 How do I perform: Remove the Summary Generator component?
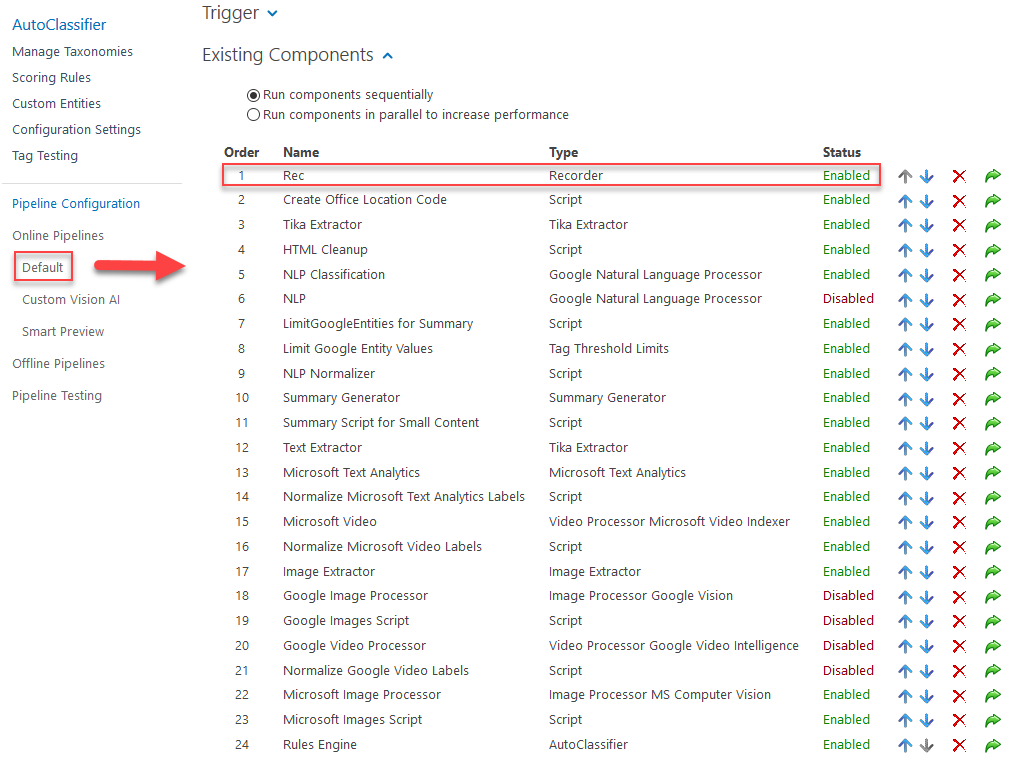coord(959,399)
